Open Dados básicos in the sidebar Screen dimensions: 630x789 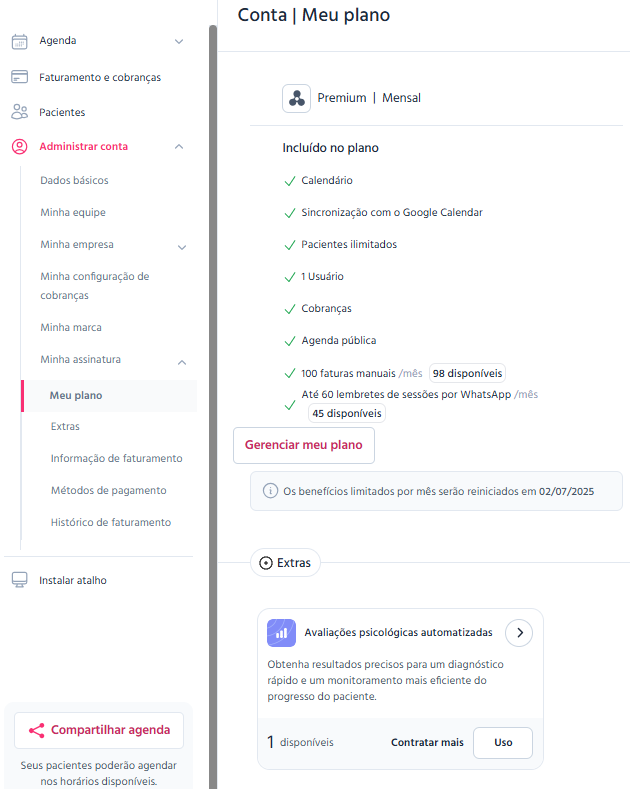[74, 180]
